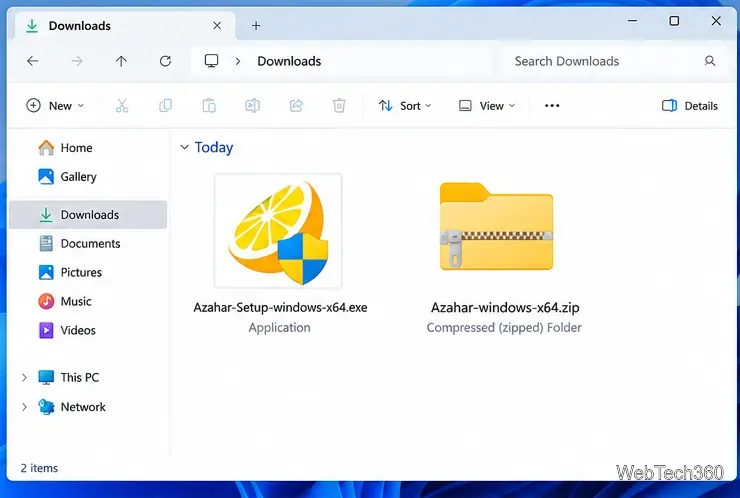Viewport: 740px width, 498px height.
Task: Expand the This PC tree chevron
Action: pos(24,378)
